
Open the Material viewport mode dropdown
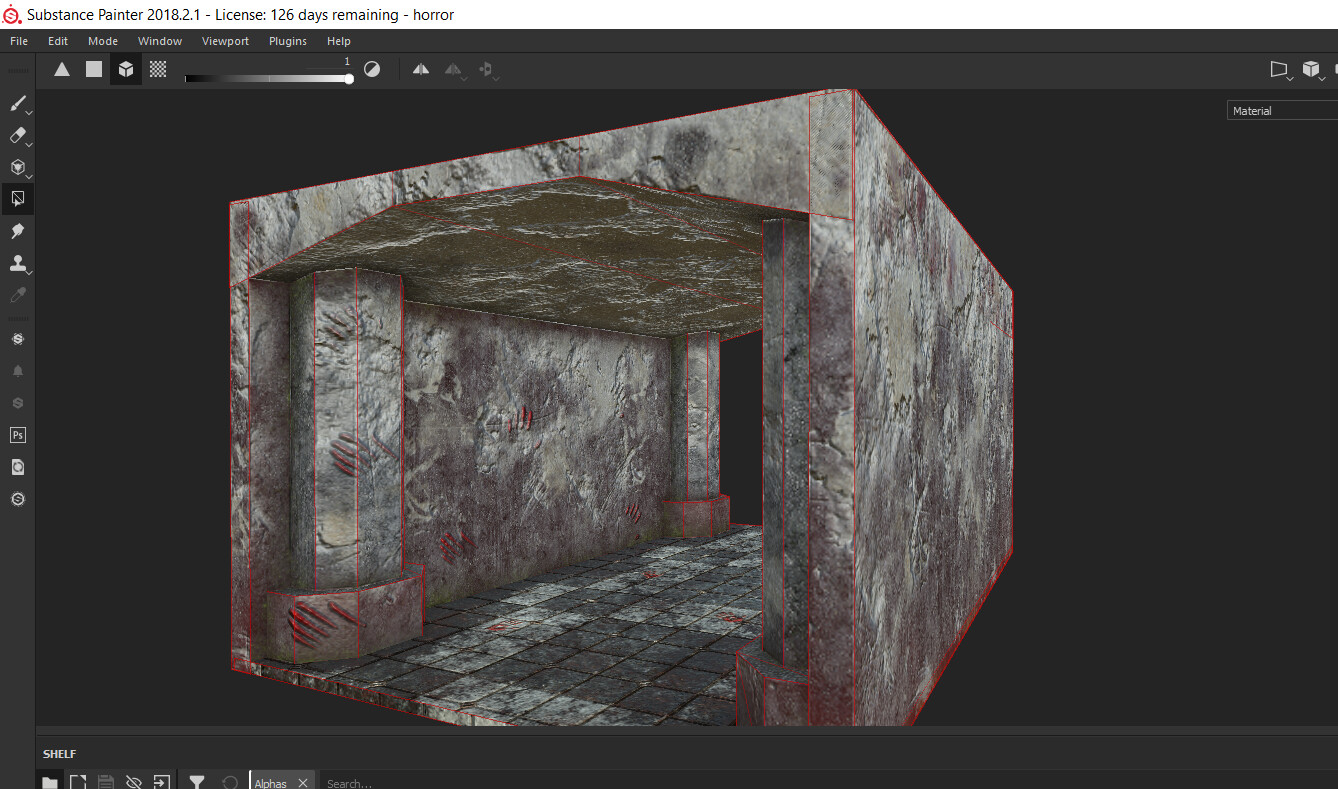(1282, 111)
